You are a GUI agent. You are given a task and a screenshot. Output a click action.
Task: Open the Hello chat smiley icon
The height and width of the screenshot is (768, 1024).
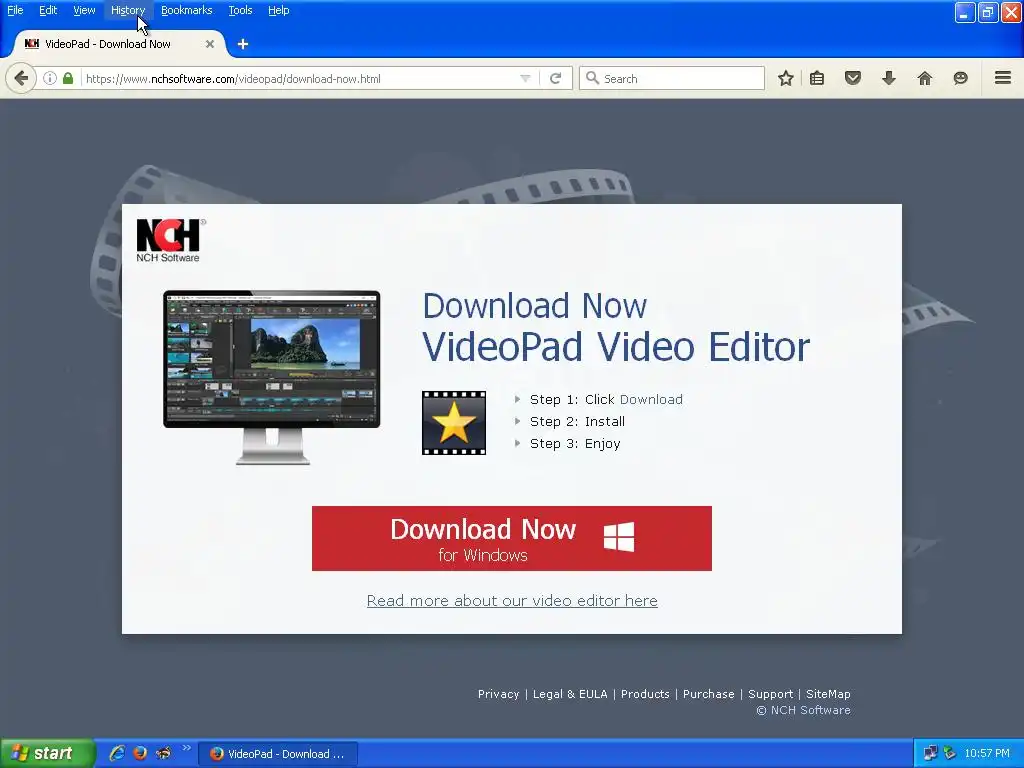960,78
